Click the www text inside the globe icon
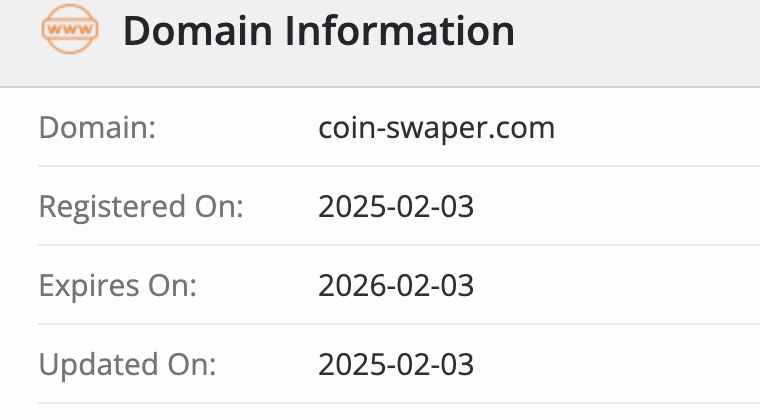Image resolution: width=760 pixels, height=420 pixels. 70,29
